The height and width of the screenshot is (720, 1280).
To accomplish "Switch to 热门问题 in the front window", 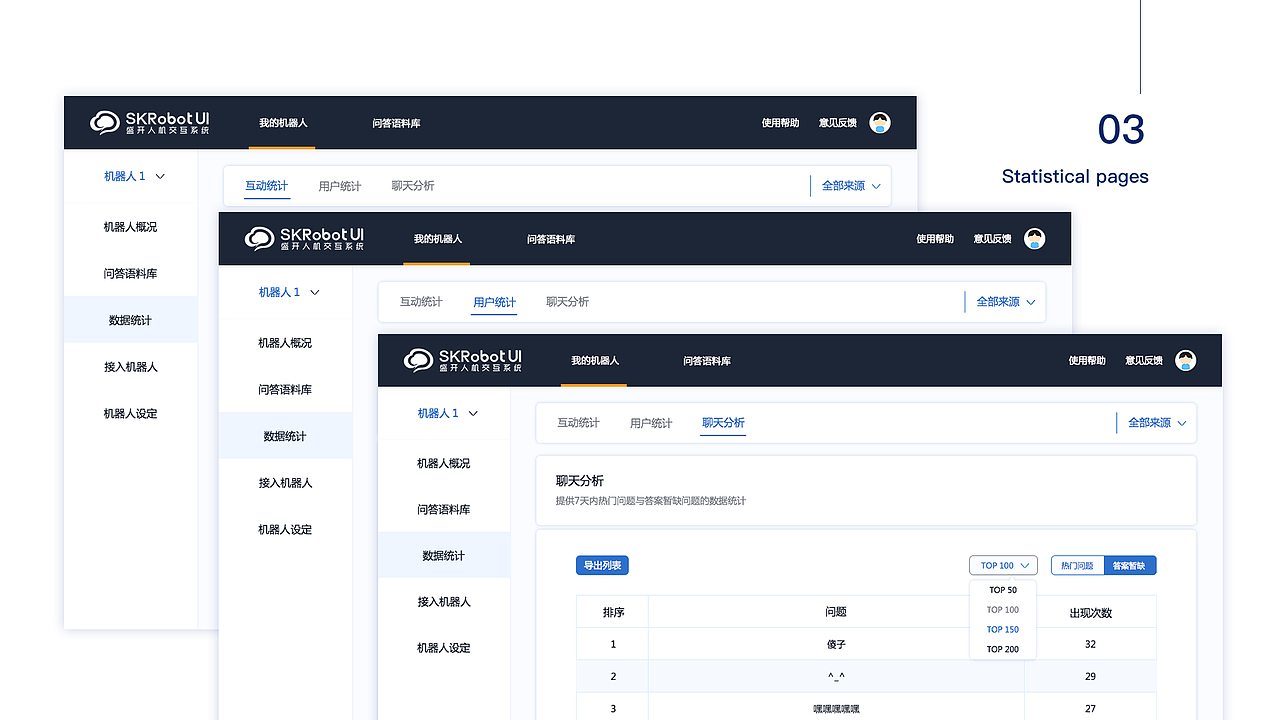I will click(1078, 566).
